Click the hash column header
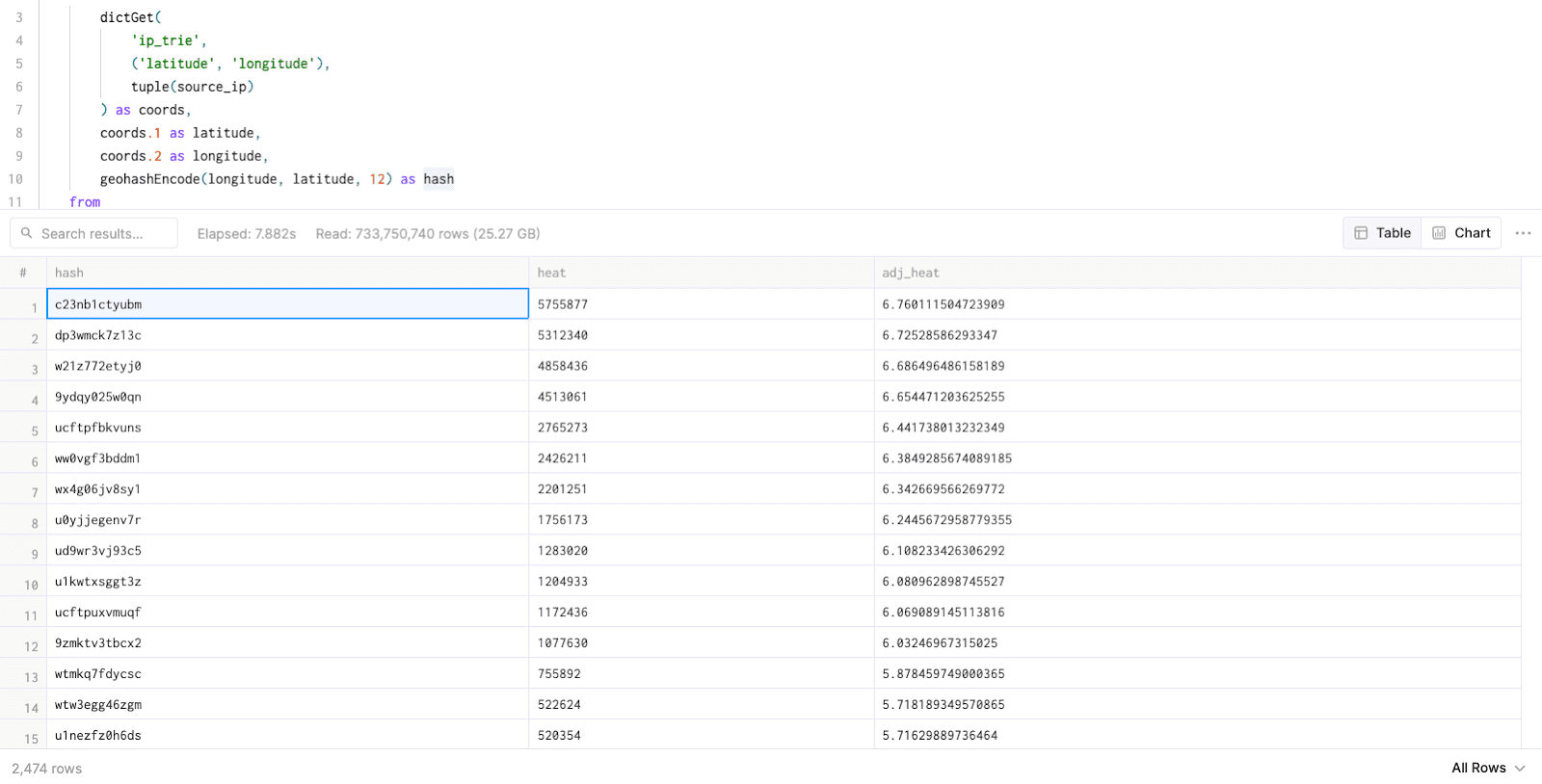 pos(69,273)
